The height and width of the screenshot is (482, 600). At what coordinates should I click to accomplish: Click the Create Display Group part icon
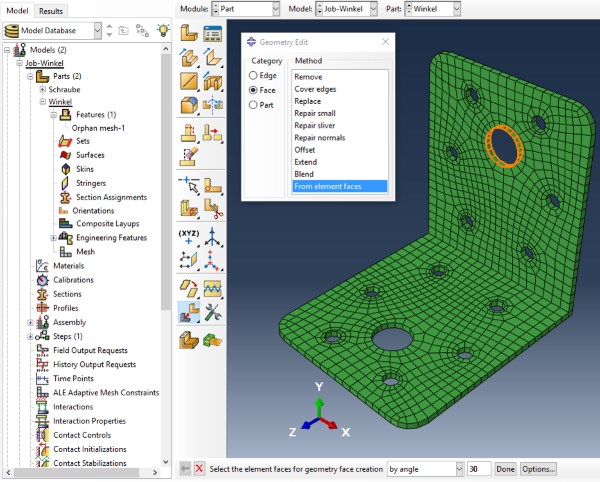pos(189,340)
